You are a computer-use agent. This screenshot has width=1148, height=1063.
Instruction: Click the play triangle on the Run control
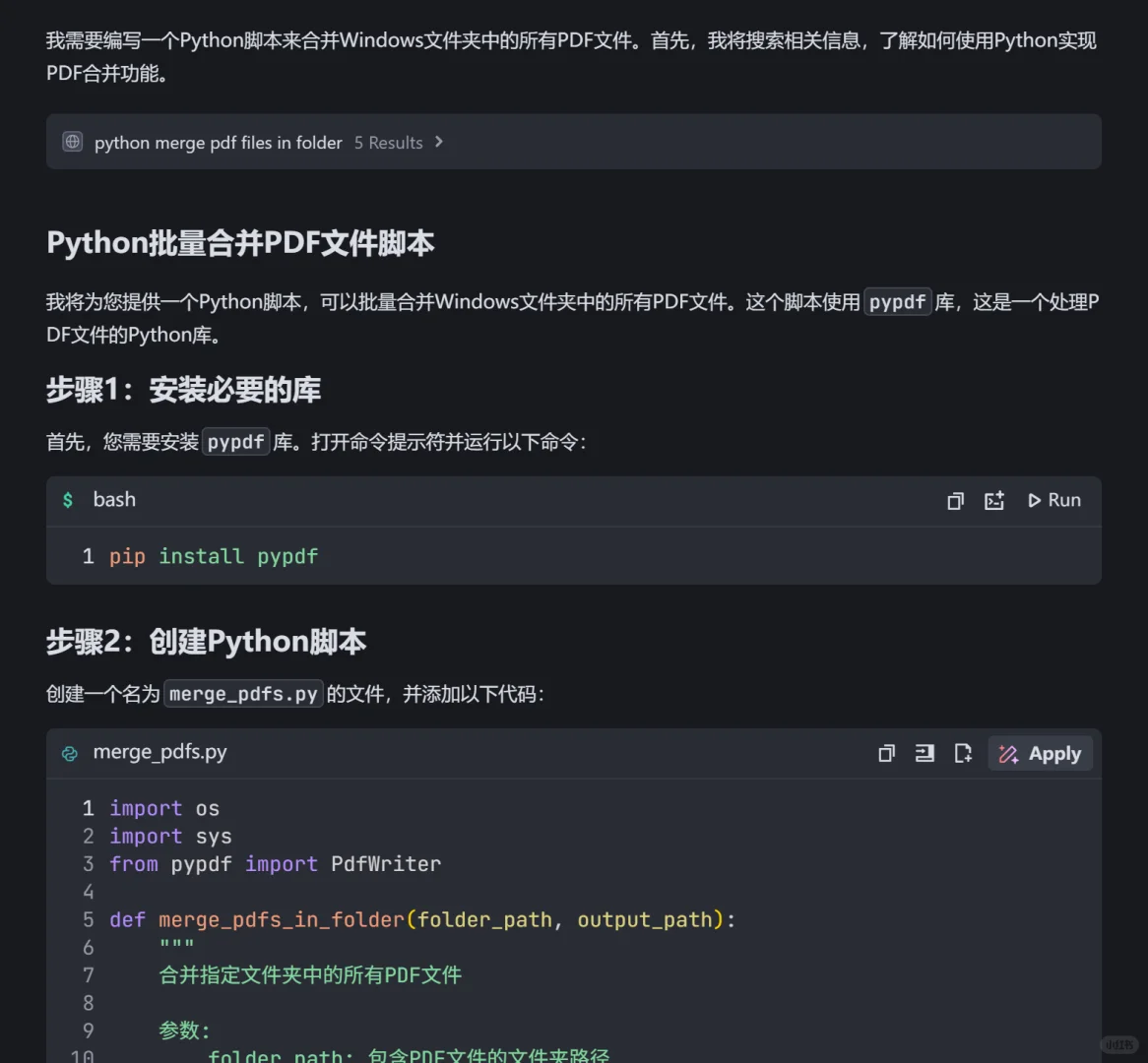(1035, 500)
